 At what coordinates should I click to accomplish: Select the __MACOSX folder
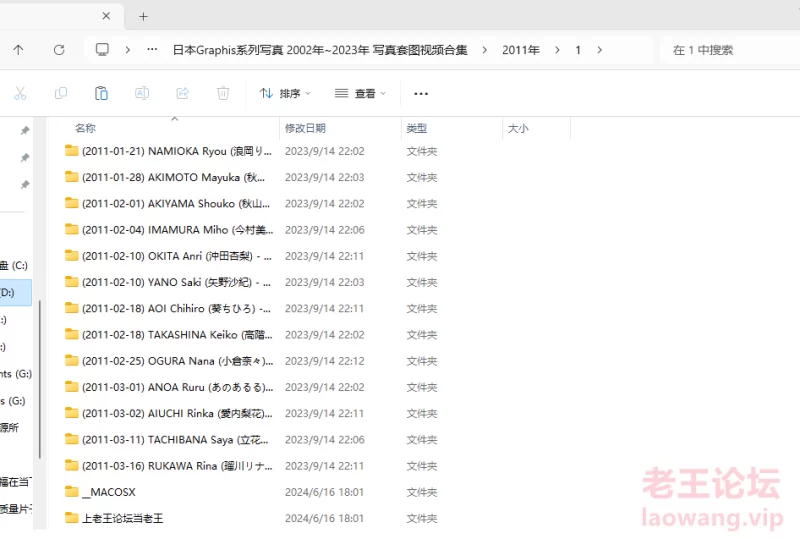click(x=108, y=492)
